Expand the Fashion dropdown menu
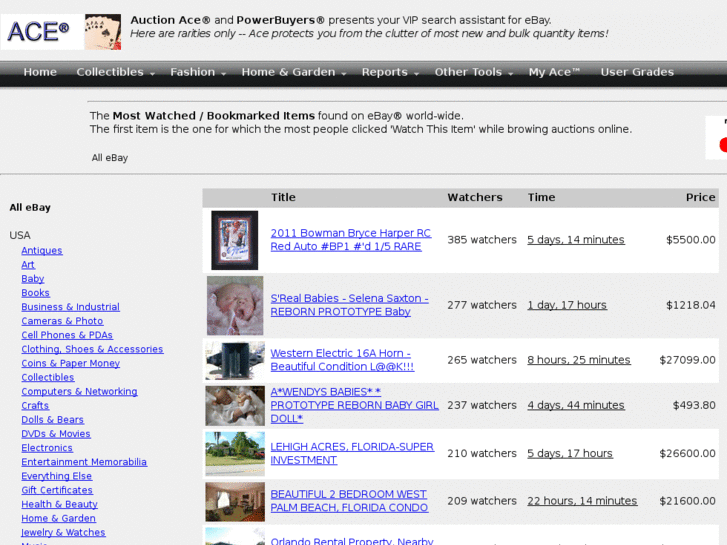Image resolution: width=727 pixels, height=545 pixels. pyautogui.click(x=198, y=72)
